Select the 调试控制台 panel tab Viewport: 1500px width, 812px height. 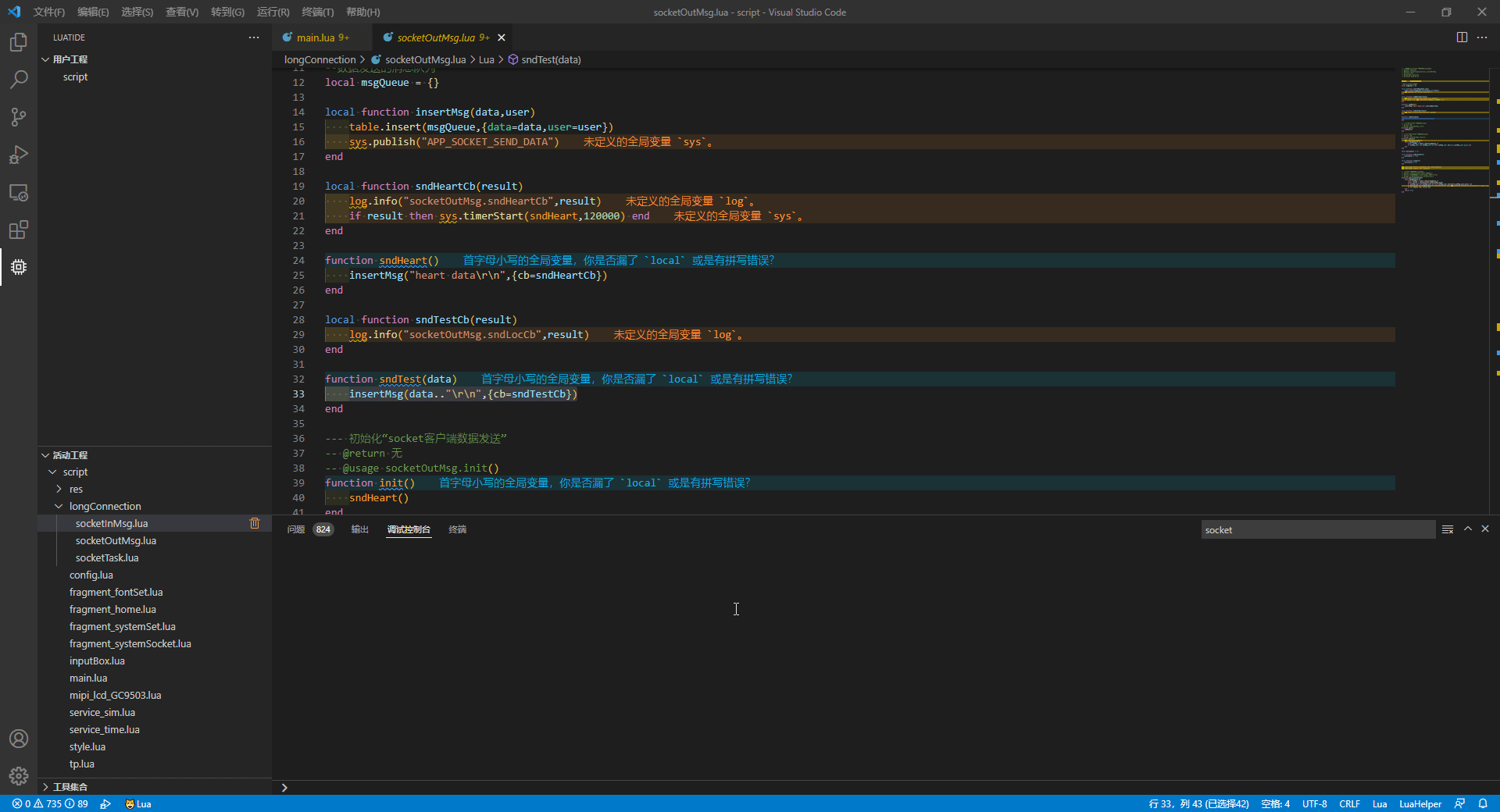coord(409,529)
